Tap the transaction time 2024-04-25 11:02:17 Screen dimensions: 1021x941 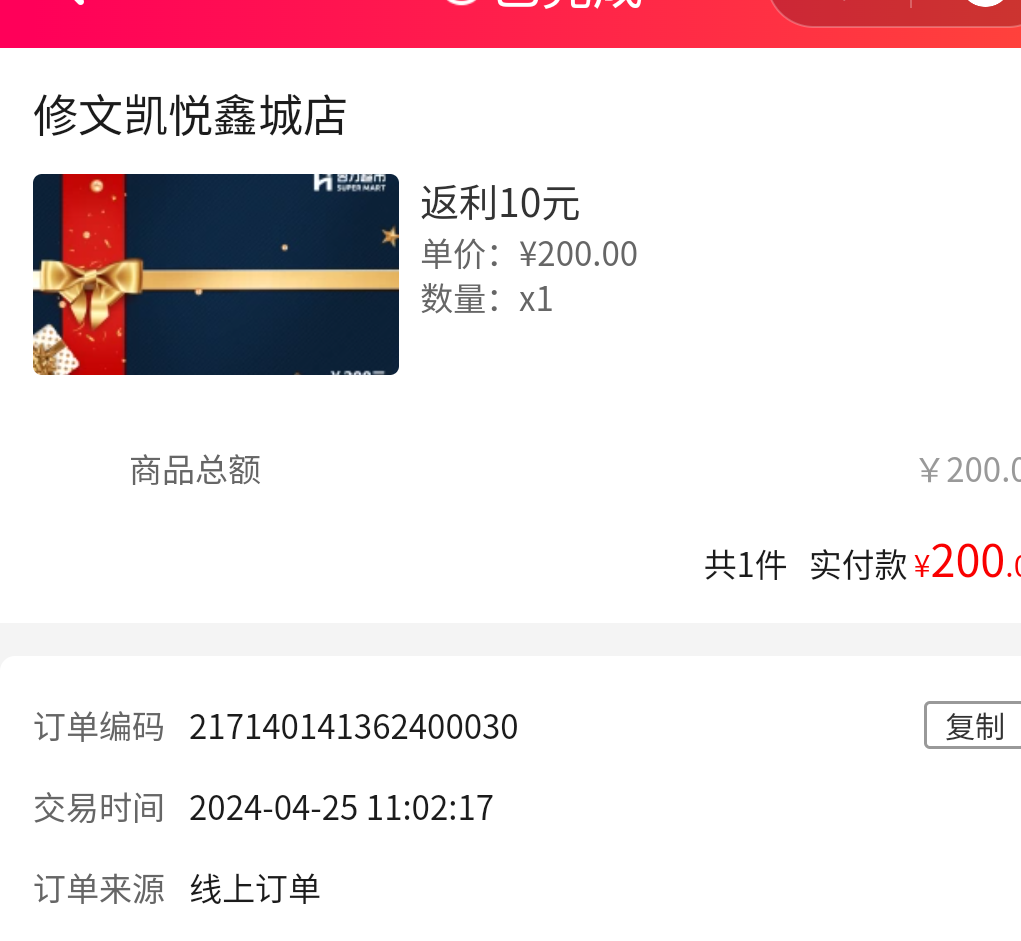tap(341, 808)
